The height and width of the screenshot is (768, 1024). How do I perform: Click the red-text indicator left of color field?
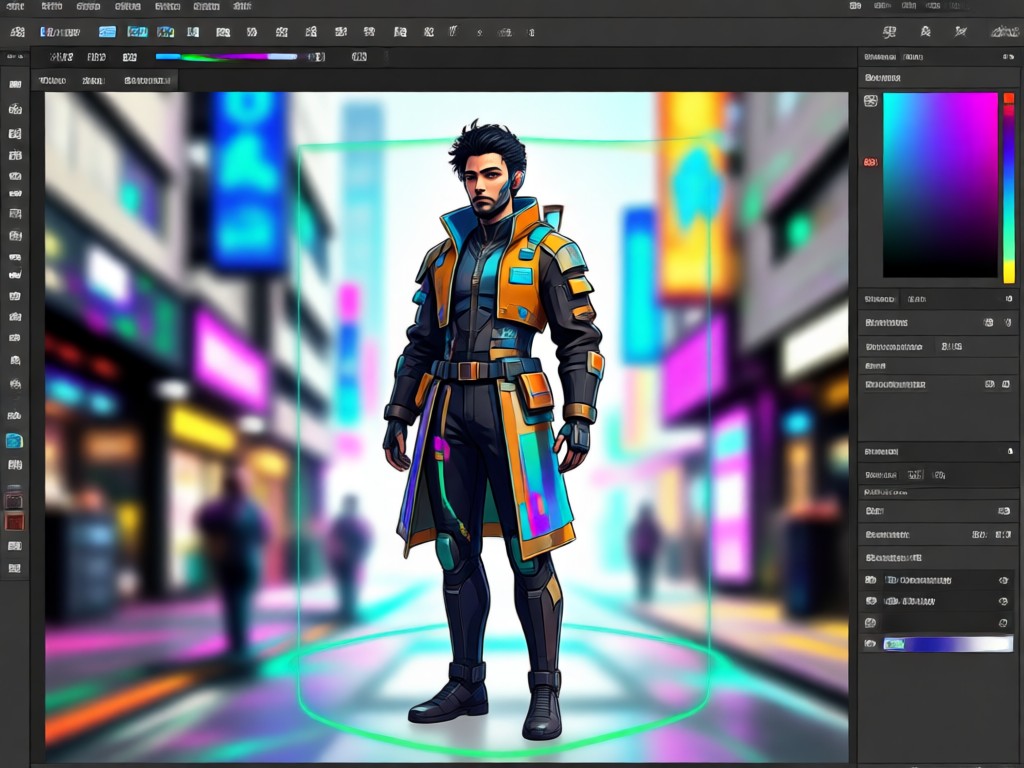tap(871, 162)
